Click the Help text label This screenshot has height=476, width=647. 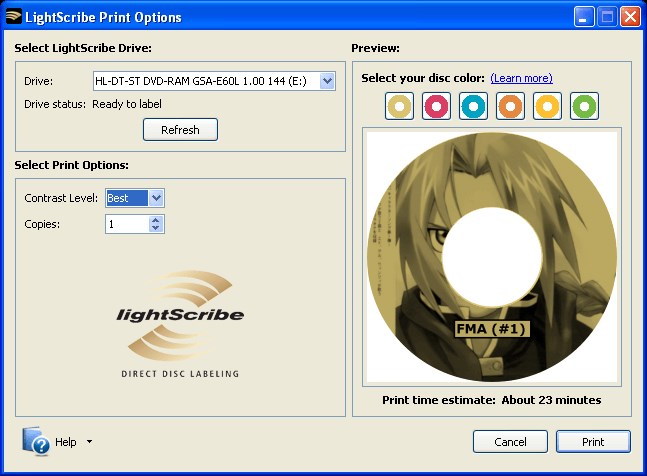[66, 442]
